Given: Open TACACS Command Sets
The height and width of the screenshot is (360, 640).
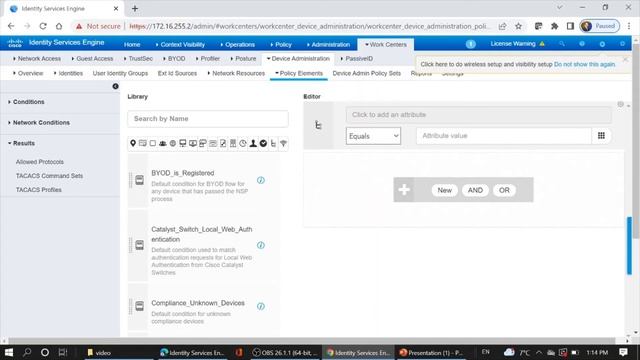Looking at the screenshot, I should tap(49, 176).
